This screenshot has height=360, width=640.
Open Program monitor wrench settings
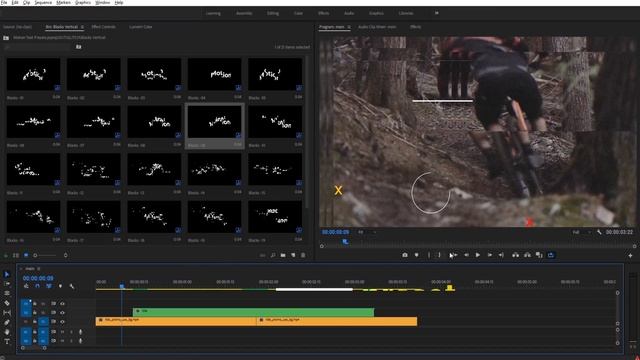click(x=599, y=232)
